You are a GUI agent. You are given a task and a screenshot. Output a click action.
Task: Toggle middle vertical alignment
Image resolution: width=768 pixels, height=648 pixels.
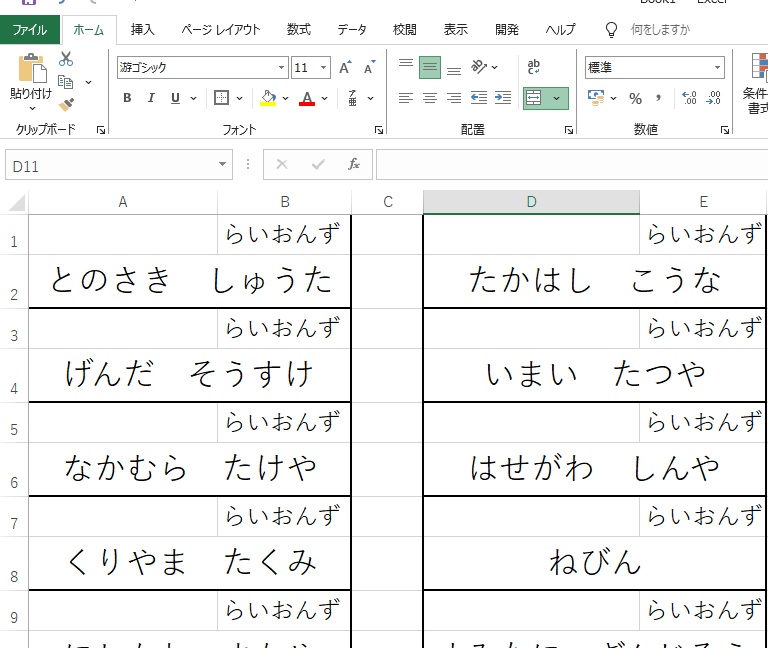click(x=430, y=67)
